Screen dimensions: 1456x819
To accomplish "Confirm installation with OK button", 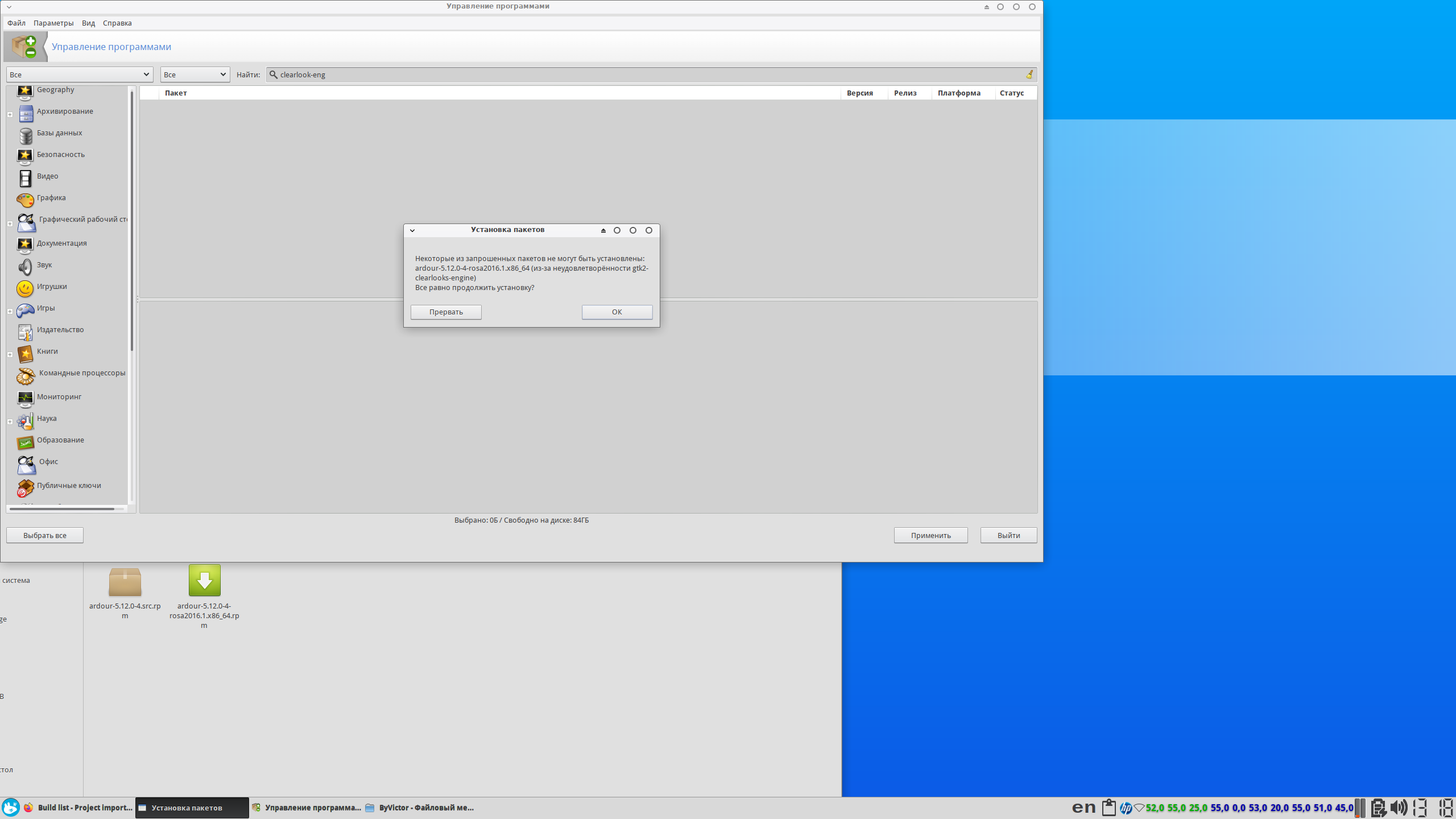I will pos(617,312).
